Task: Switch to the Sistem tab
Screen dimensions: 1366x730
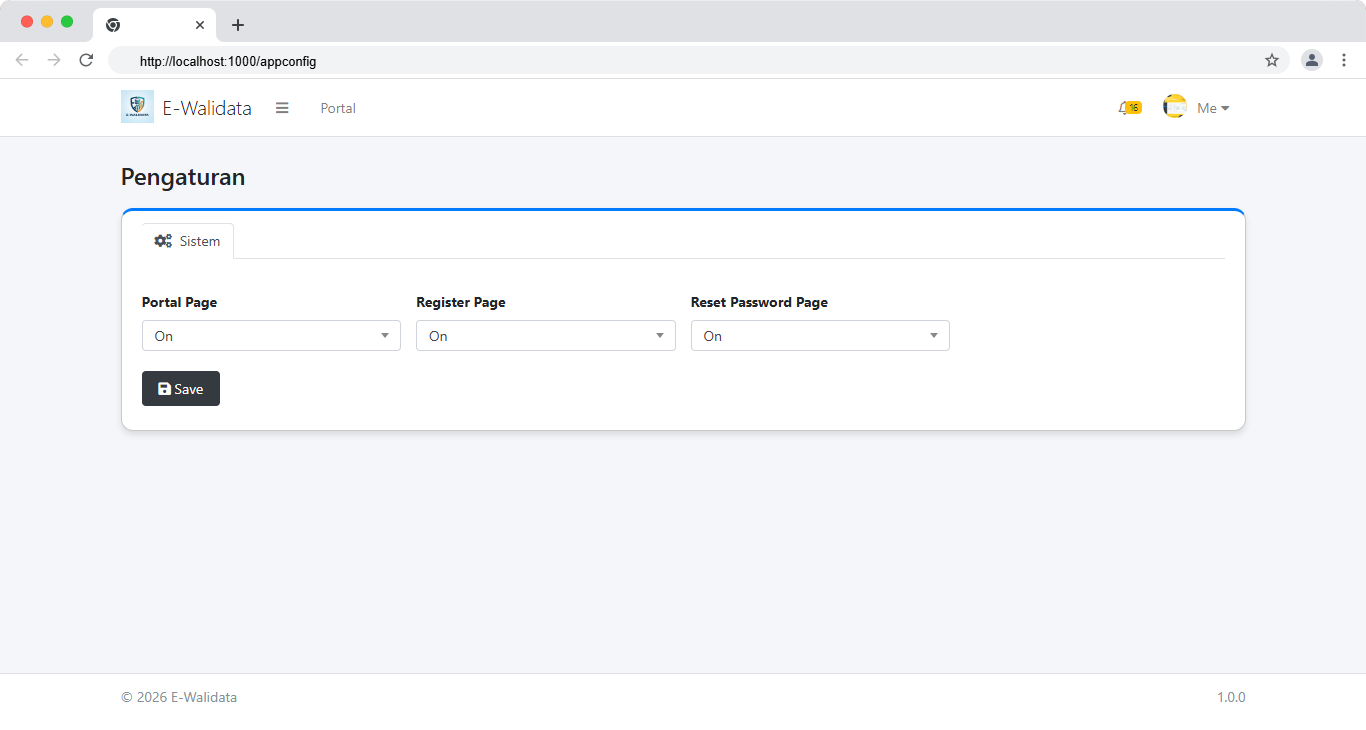Action: click(x=188, y=241)
